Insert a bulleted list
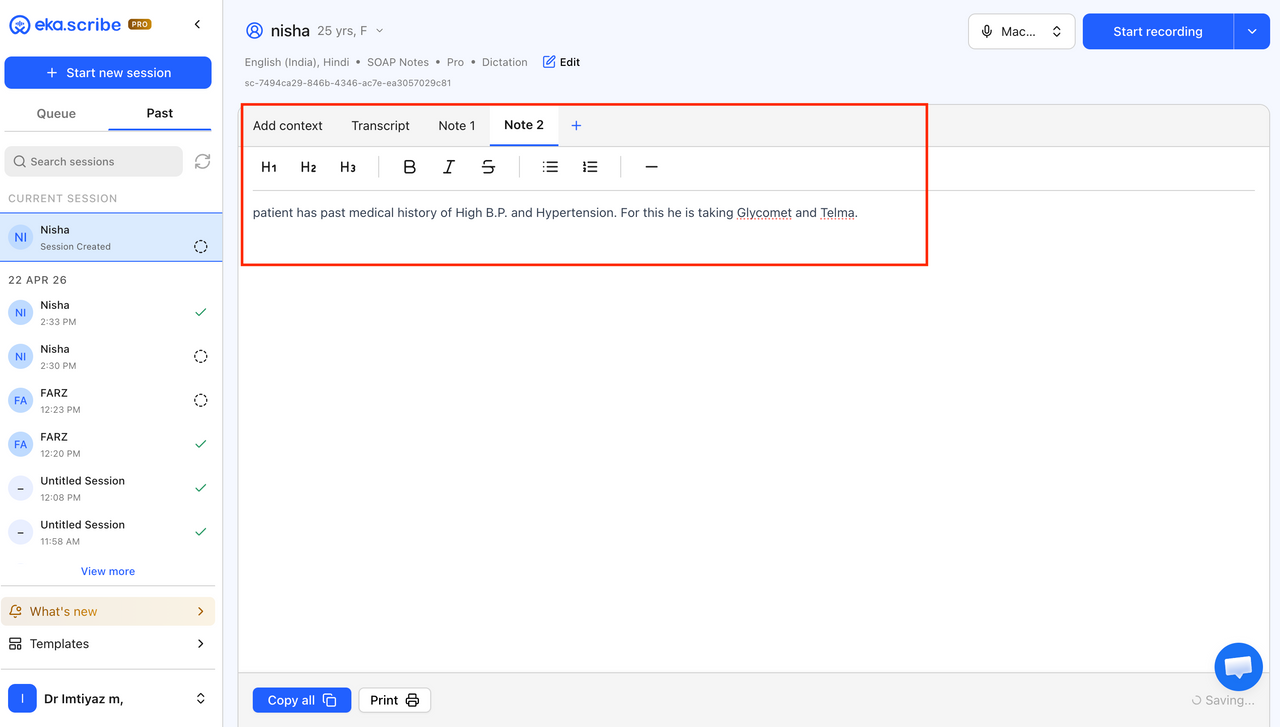 [x=550, y=167]
